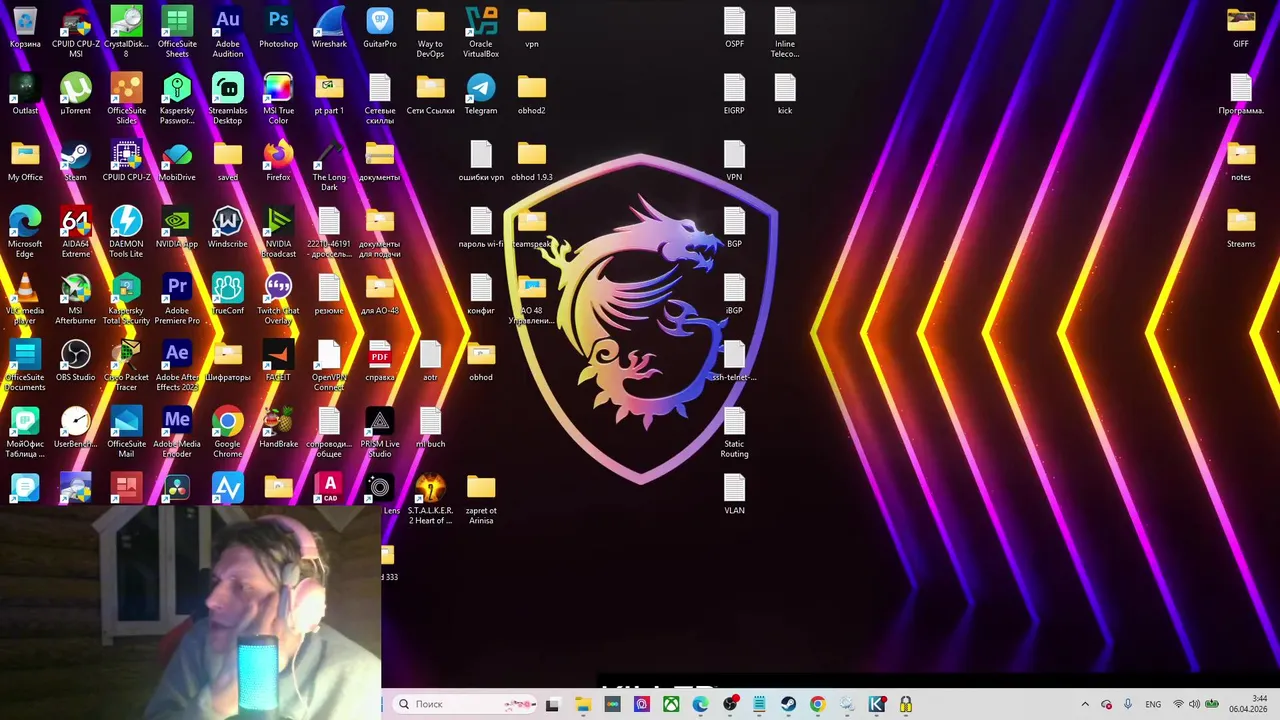Open Windscribe VPN shortcut
This screenshot has height=720, width=1280.
pyautogui.click(x=228, y=228)
